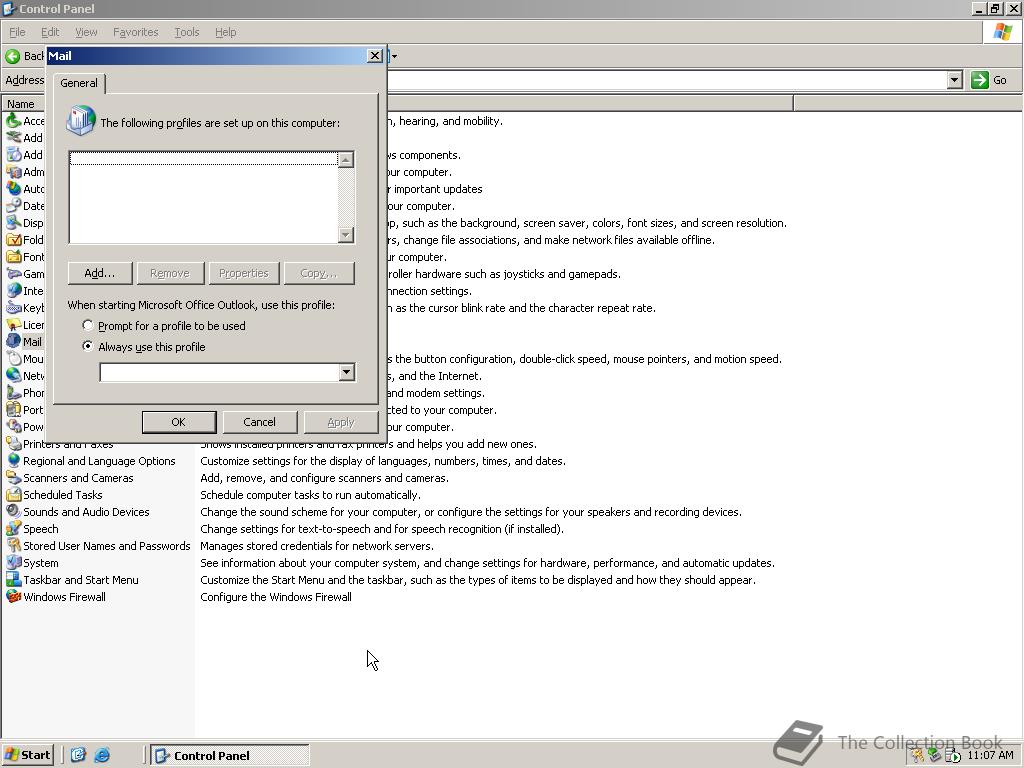The image size is (1024, 768).
Task: Click the Mail icon in Control Panel list
Action: [x=13, y=342]
